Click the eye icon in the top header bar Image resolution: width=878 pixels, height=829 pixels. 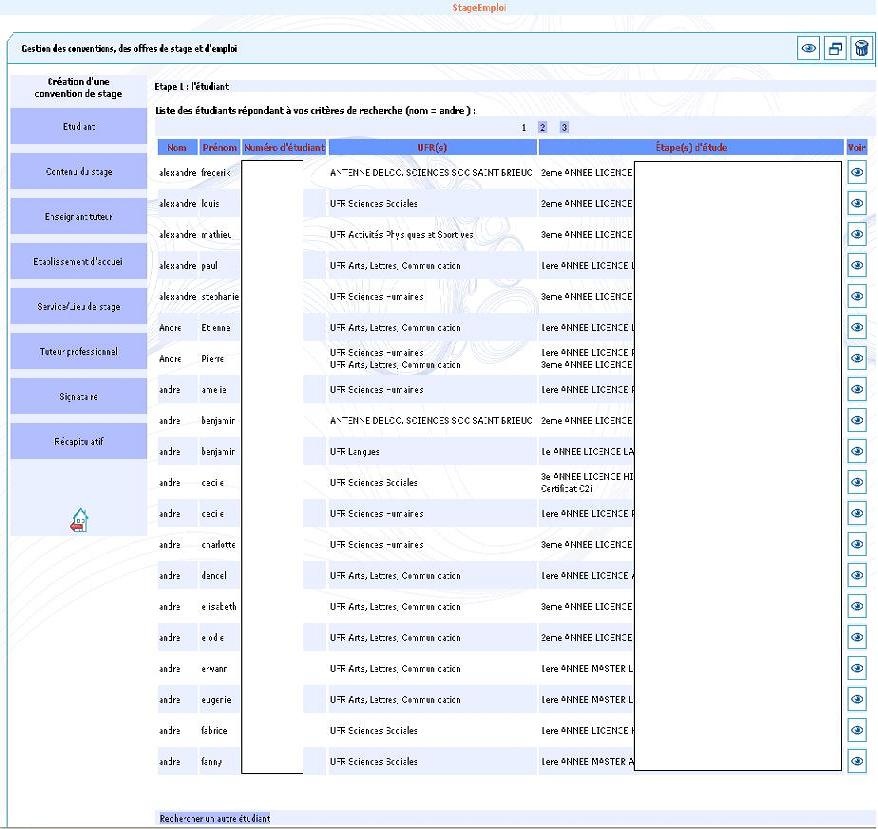pyautogui.click(x=809, y=48)
